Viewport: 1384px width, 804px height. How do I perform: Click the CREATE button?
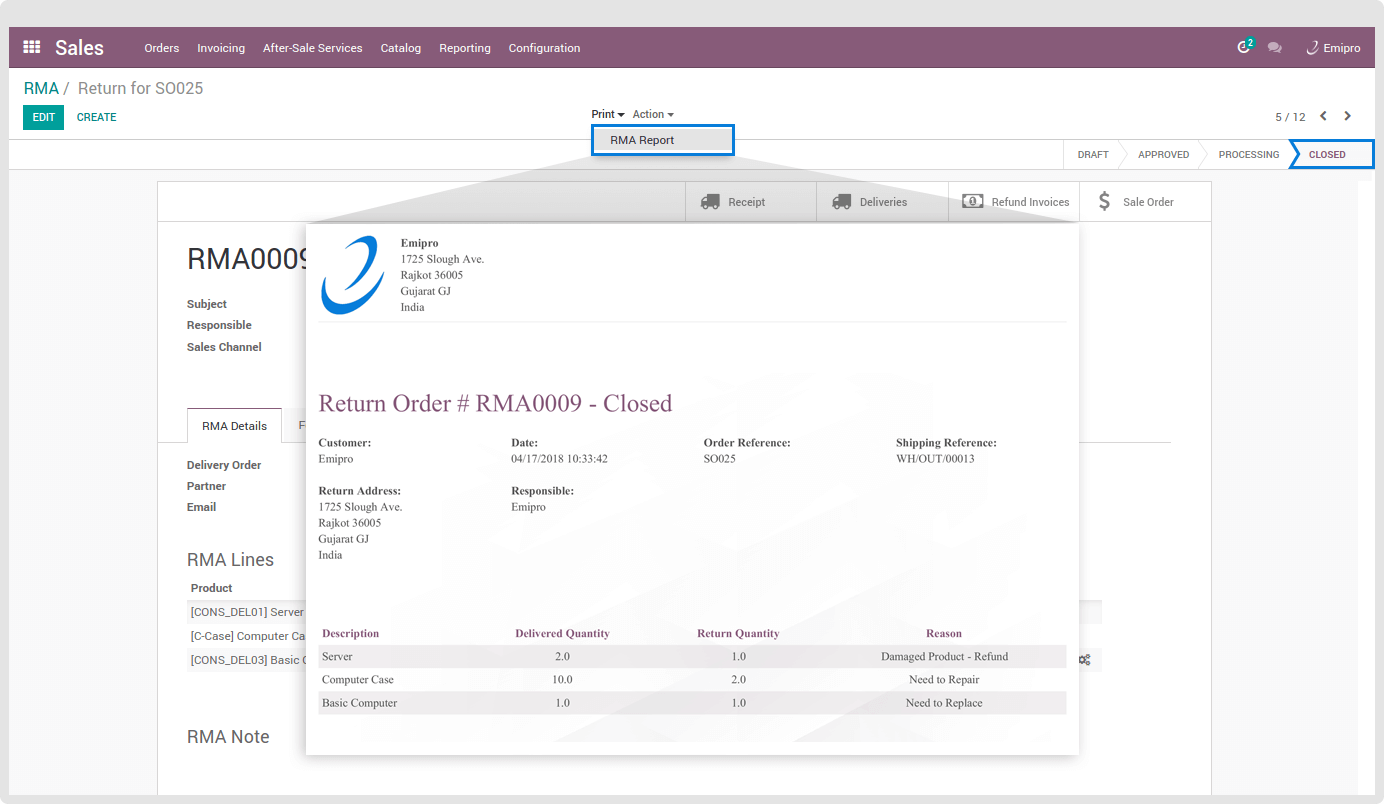97,117
